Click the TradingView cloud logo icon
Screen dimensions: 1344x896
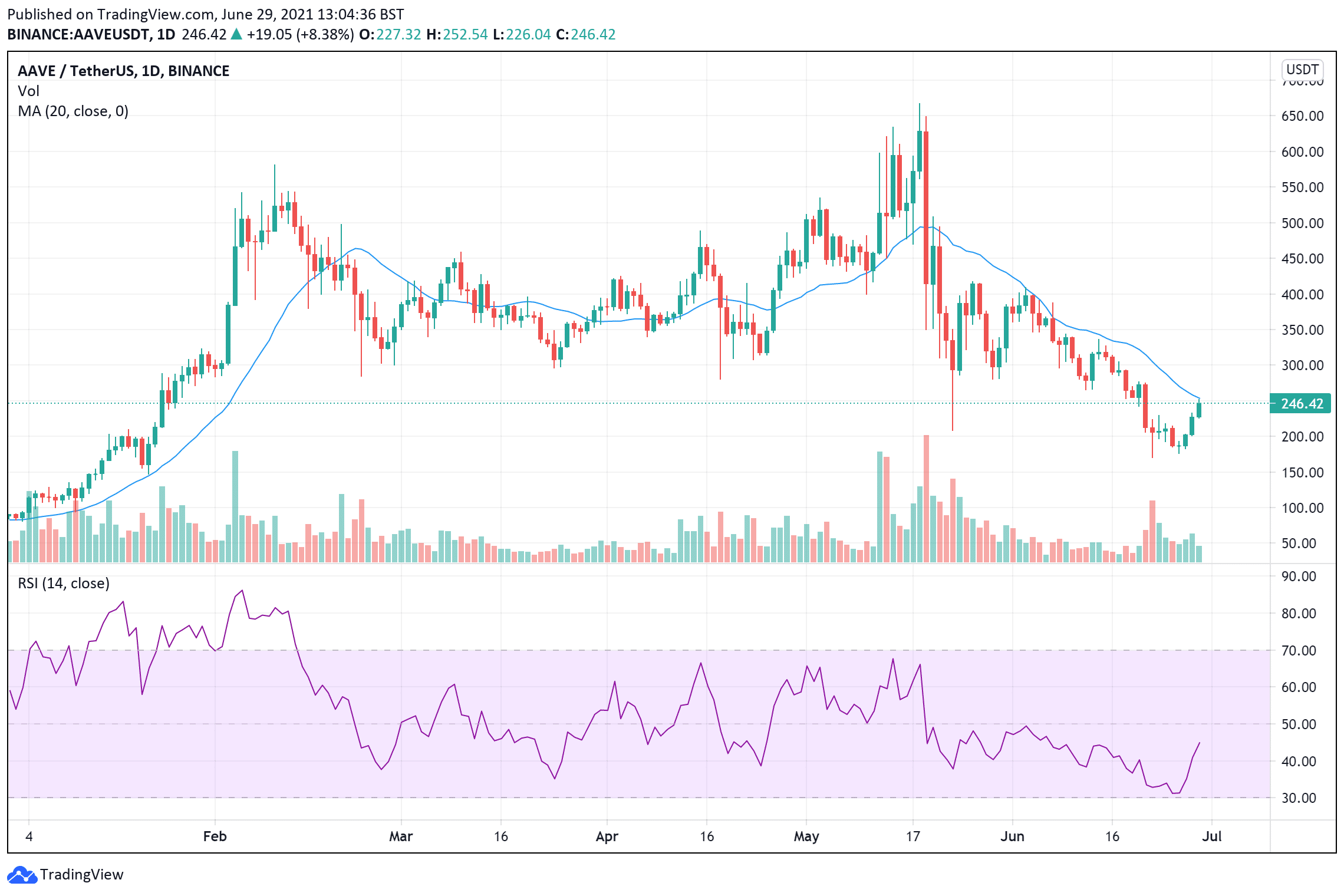pyautogui.click(x=22, y=875)
